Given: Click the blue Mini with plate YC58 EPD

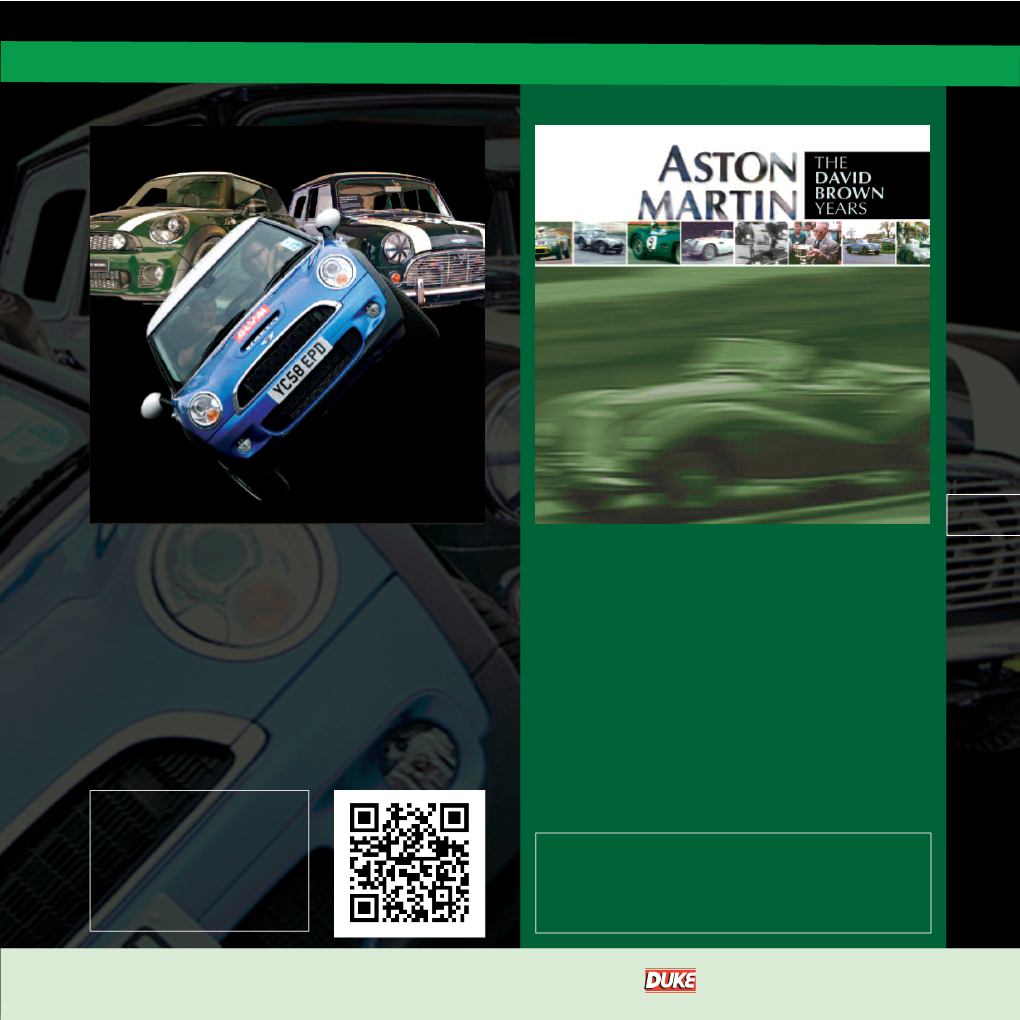Looking at the screenshot, I should click(x=280, y=355).
